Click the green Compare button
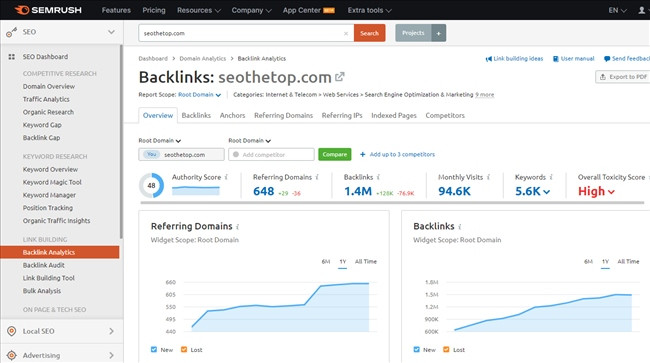This screenshot has width=650, height=363. 335,155
